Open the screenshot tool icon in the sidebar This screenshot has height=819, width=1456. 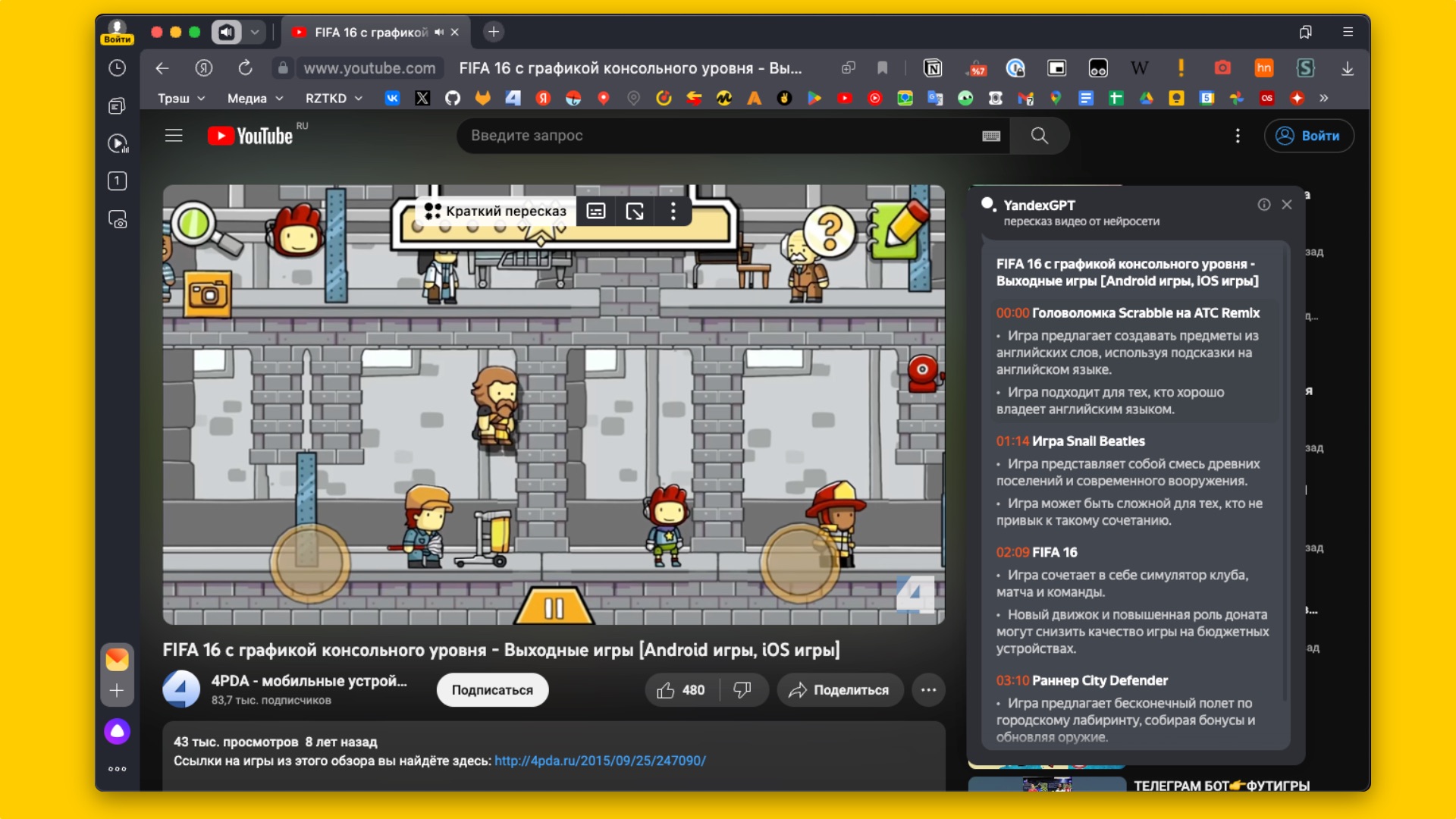117,219
